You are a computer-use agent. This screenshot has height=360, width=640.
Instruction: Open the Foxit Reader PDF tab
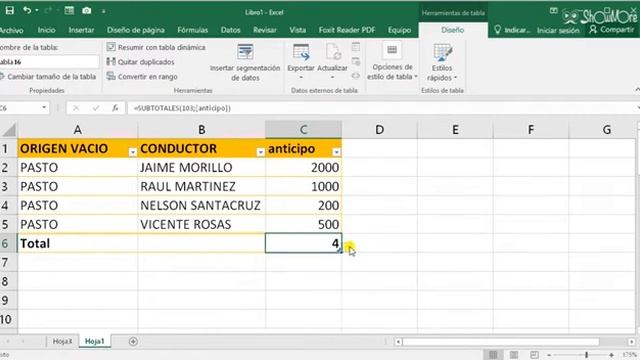click(x=347, y=30)
